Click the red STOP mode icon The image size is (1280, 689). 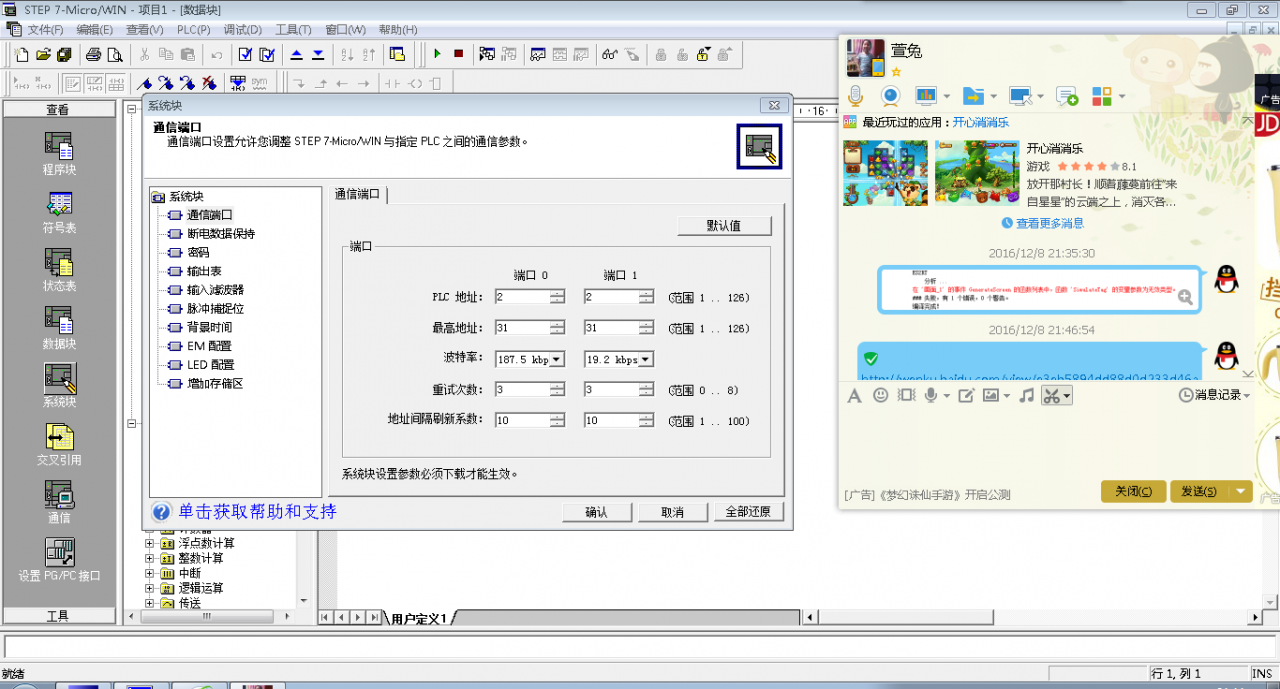pos(458,54)
